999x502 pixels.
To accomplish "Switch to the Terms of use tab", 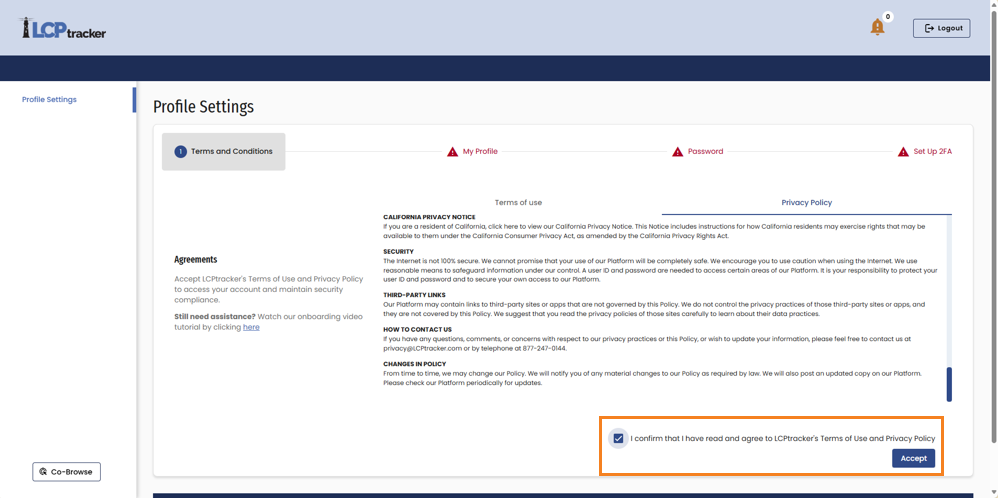I will 518,203.
